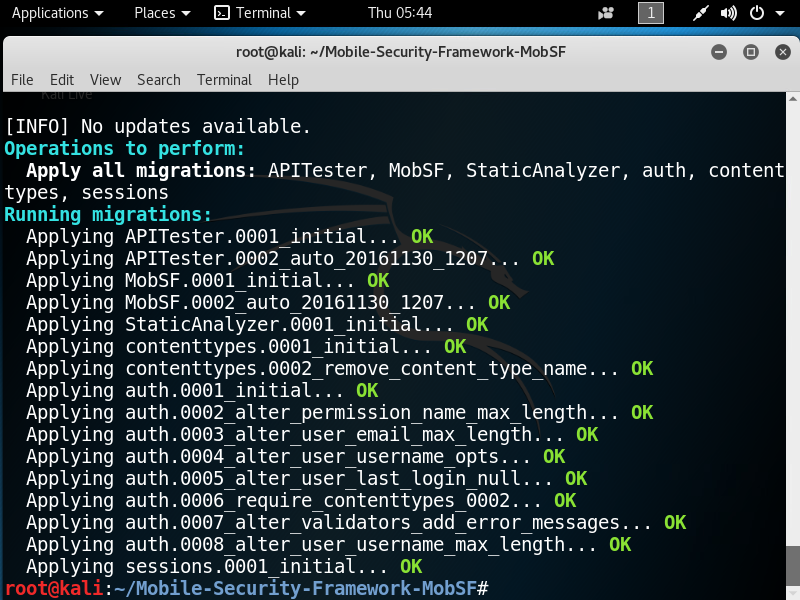Click the terminal scrollbar thumb

pos(793,566)
